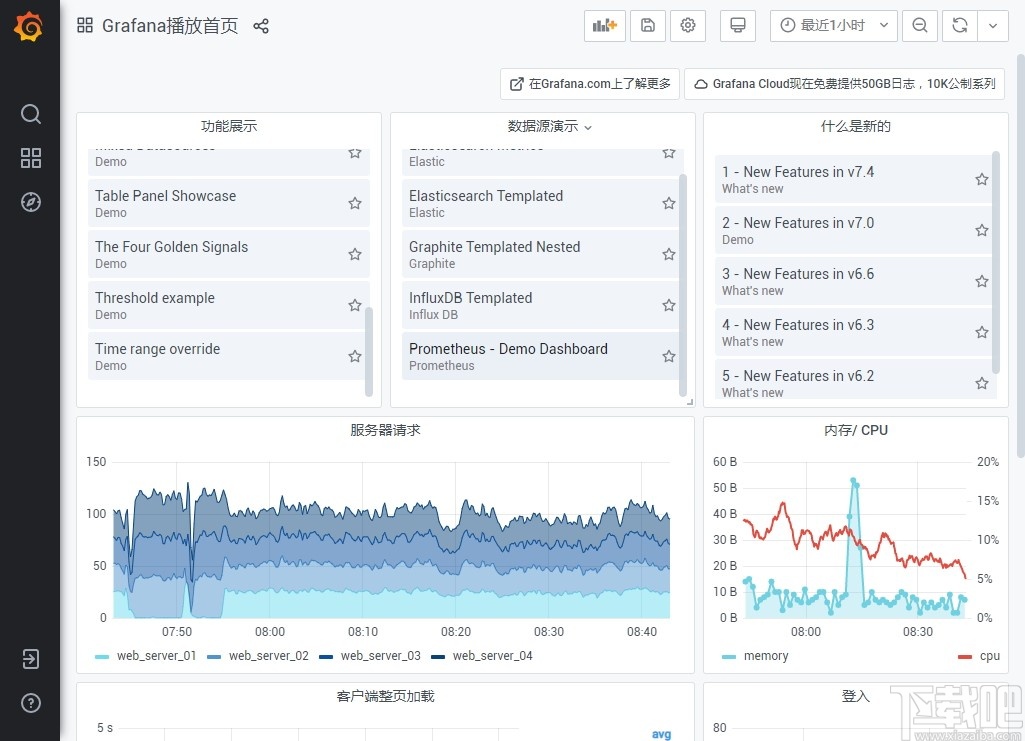Click the Add panel icon in the toolbar

[x=604, y=25]
